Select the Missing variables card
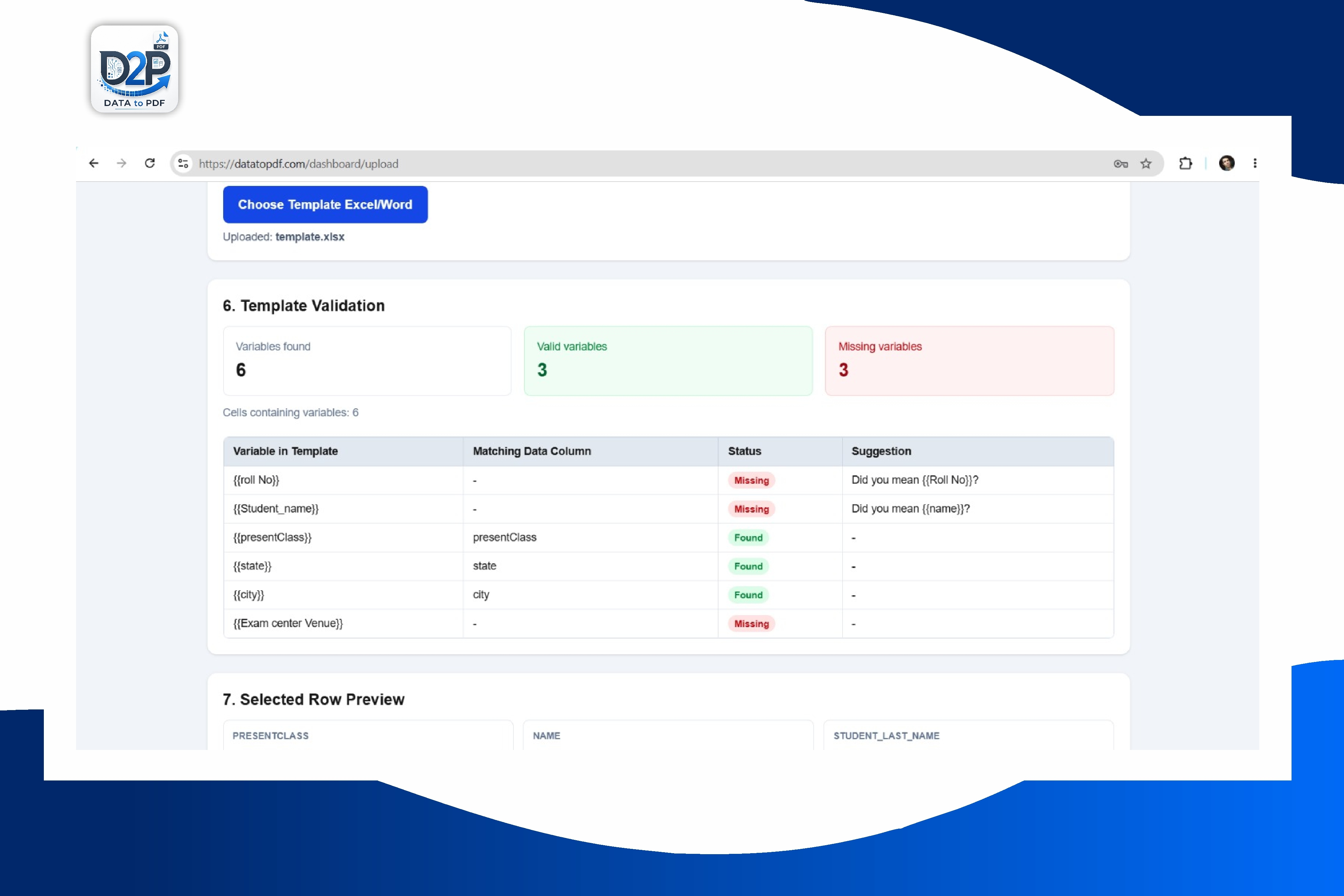Viewport: 1344px width, 896px height. click(x=969, y=361)
